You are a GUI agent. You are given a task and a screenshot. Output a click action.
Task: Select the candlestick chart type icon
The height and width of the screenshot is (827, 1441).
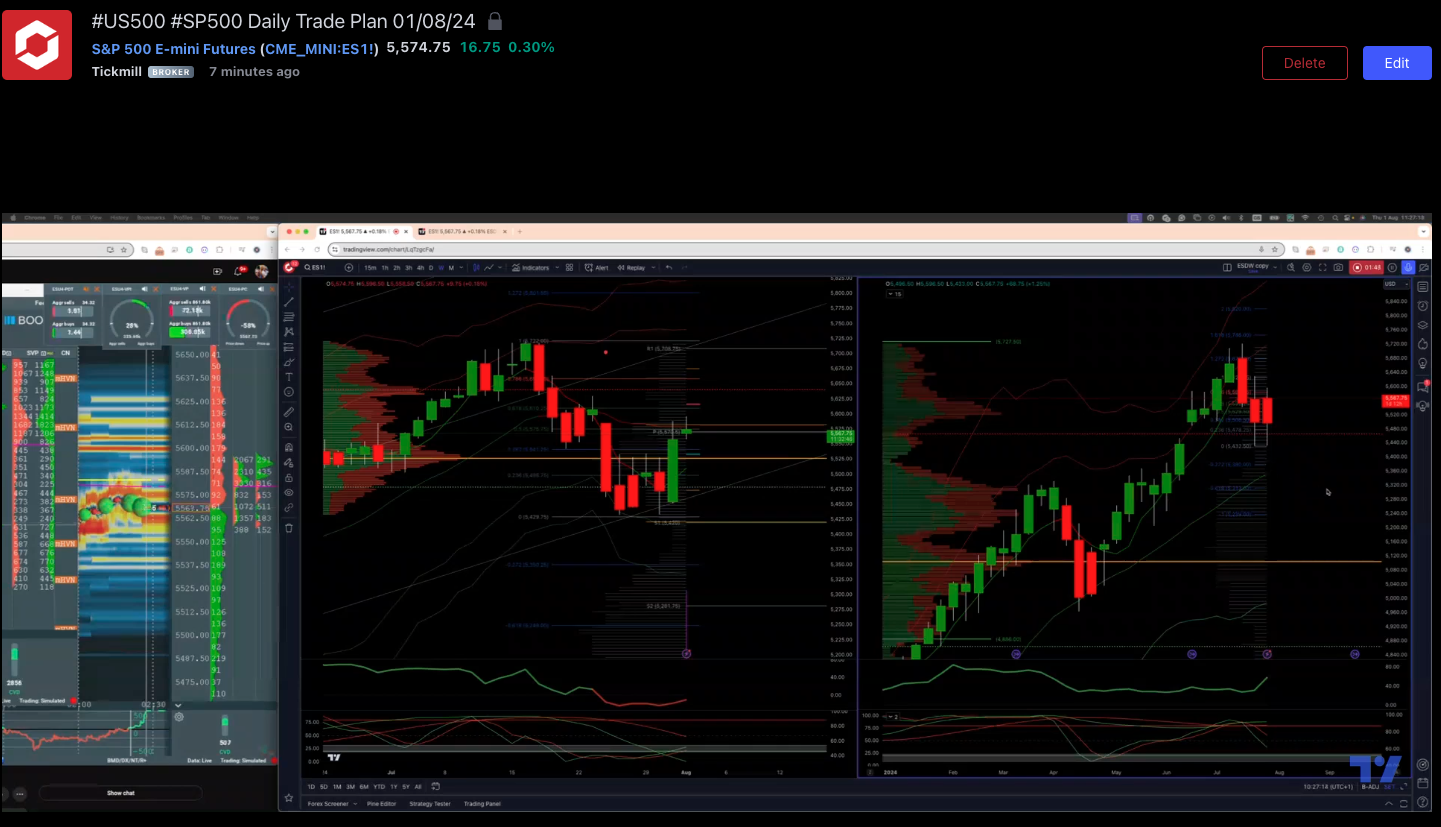pos(476,267)
